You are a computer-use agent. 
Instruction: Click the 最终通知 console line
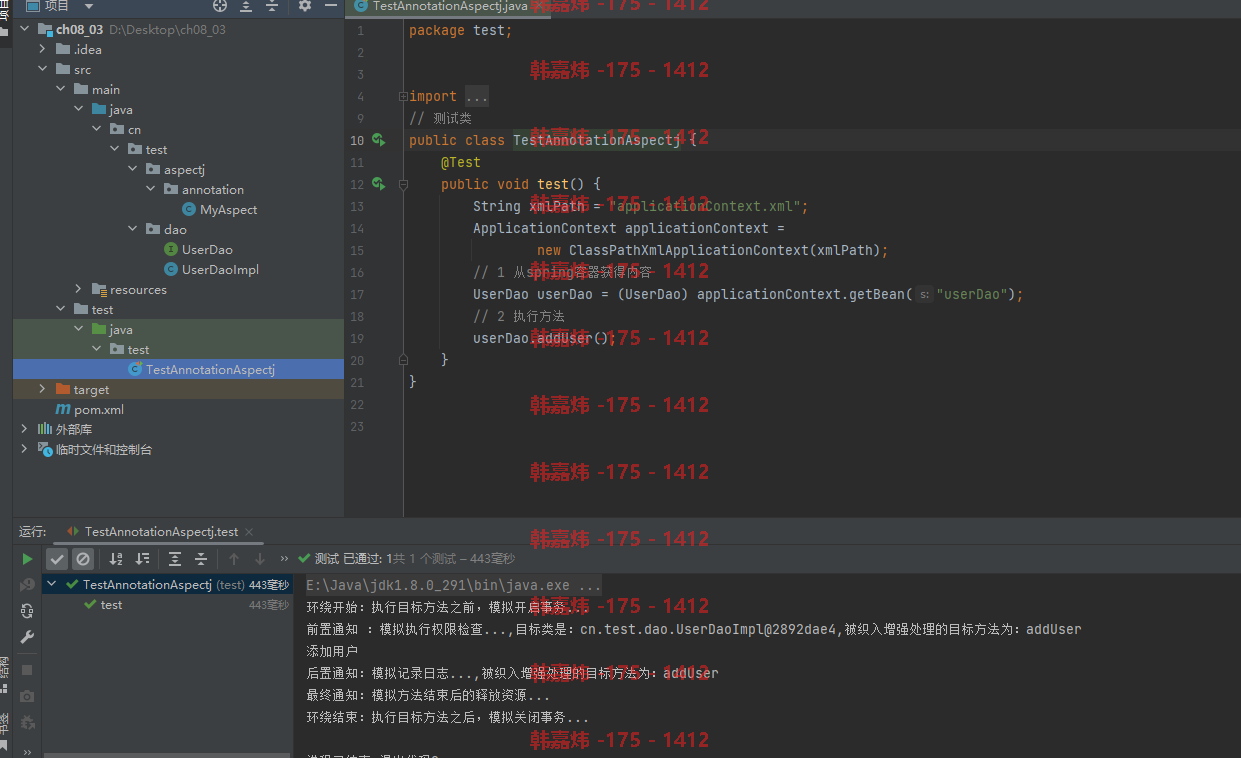point(428,695)
